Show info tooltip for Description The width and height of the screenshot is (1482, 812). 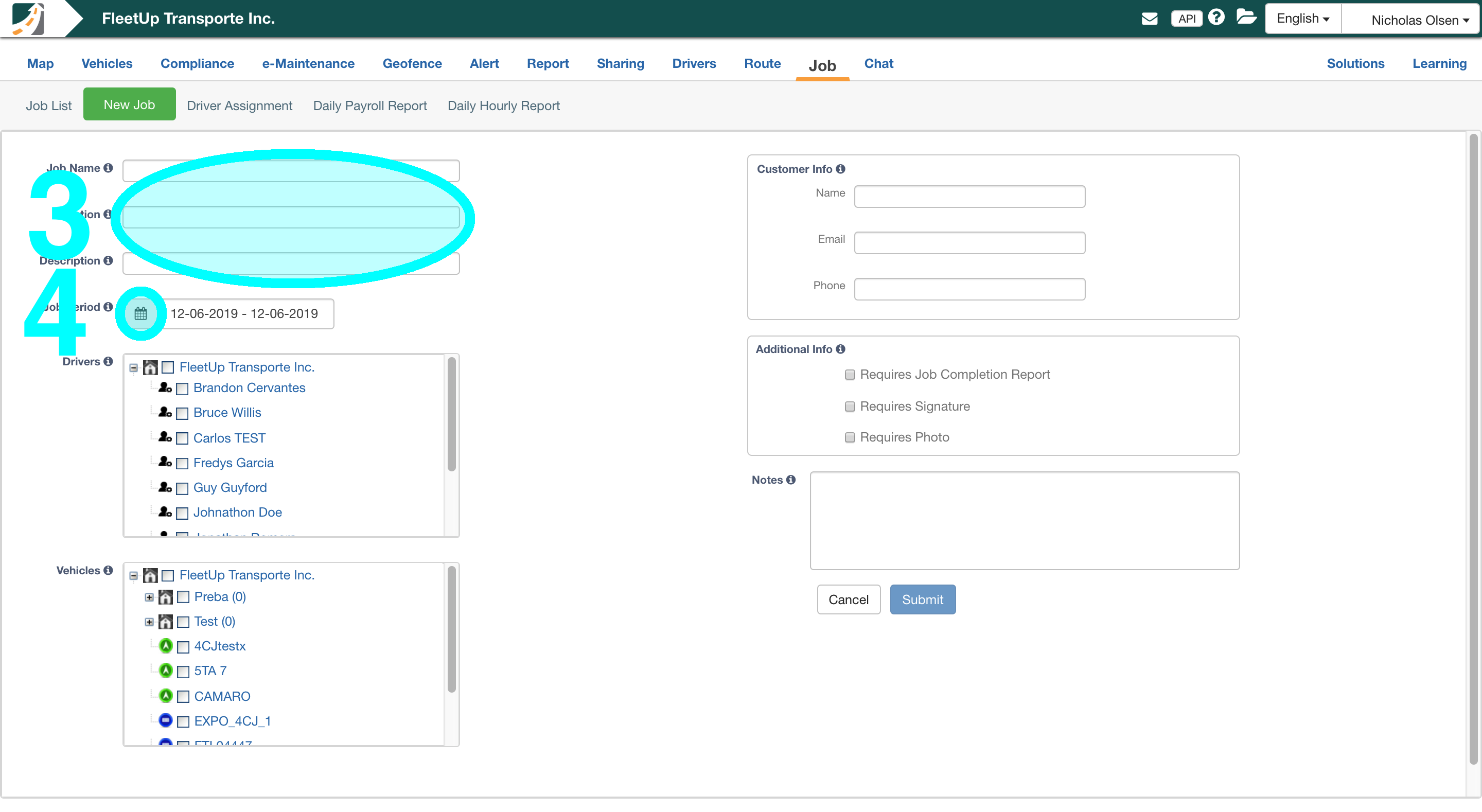(108, 261)
